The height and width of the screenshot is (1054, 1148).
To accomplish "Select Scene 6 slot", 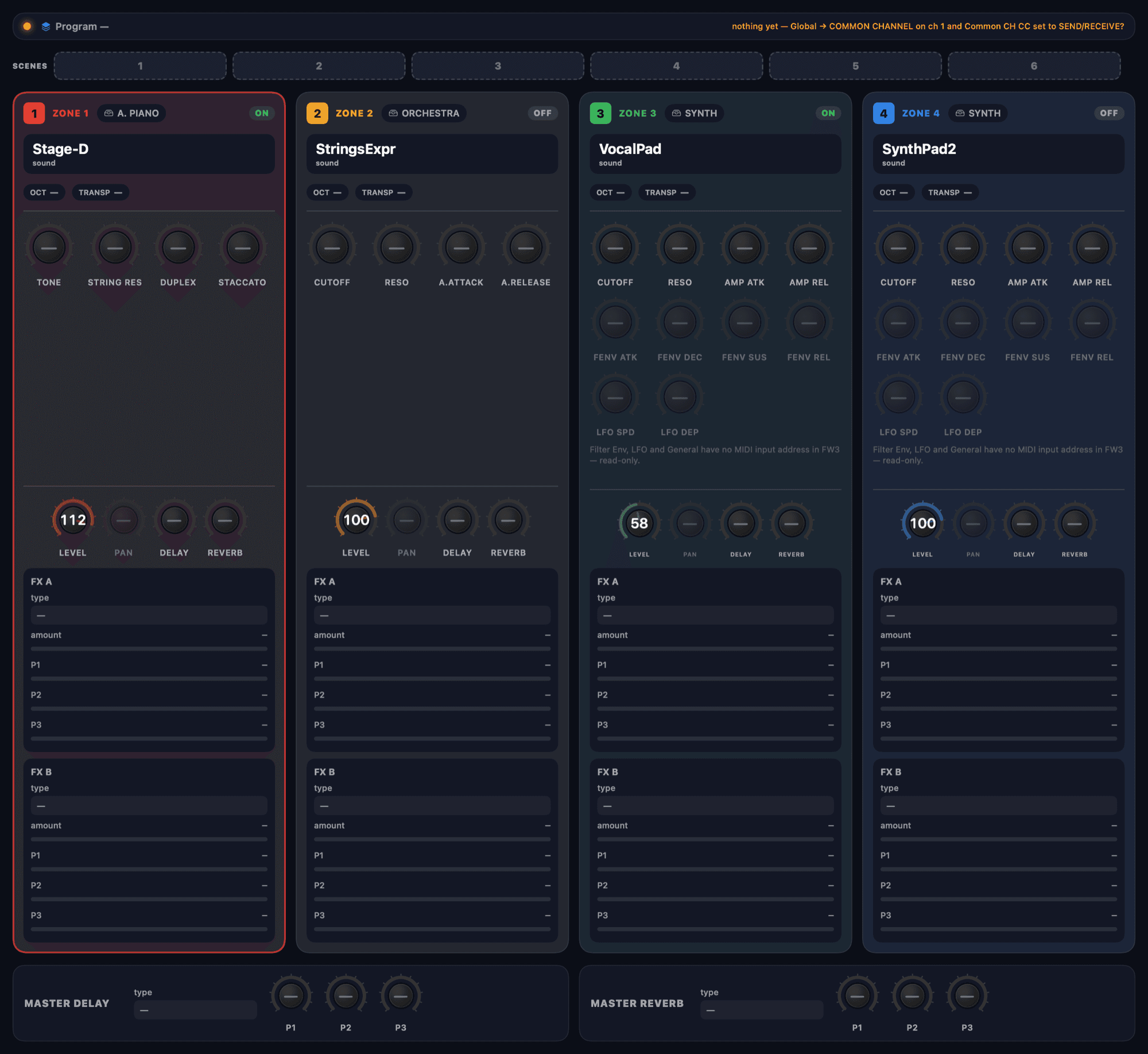I will pos(1034,65).
